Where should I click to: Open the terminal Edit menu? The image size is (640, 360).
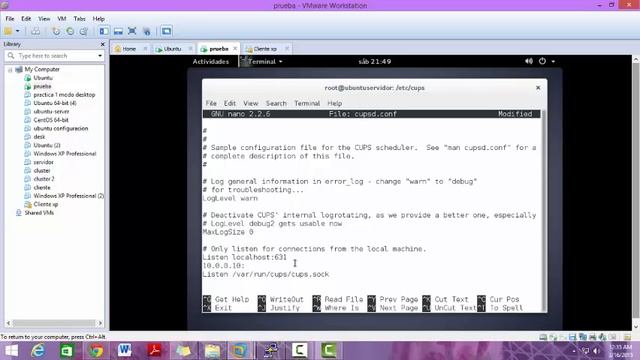(230, 103)
